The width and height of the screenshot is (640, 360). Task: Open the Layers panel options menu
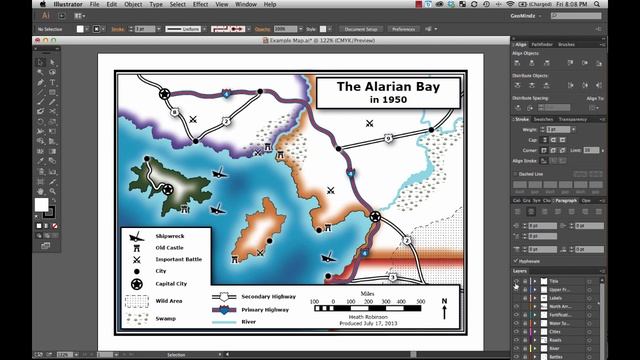point(602,271)
